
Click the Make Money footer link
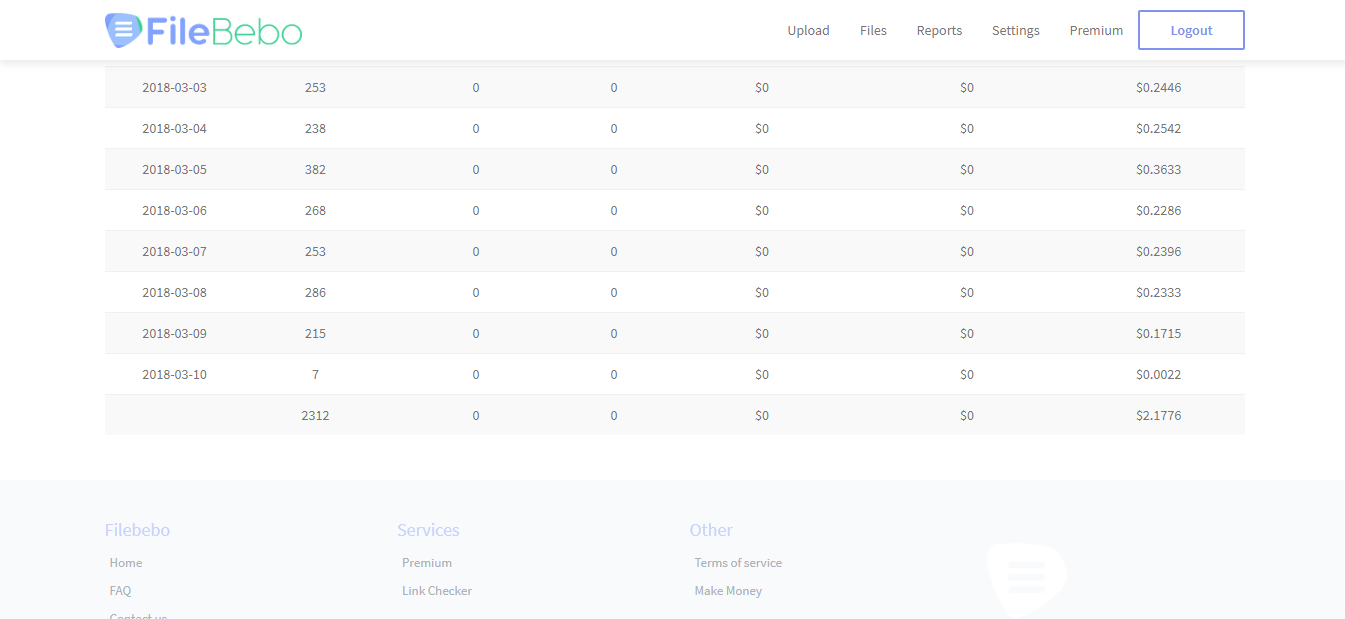point(728,591)
